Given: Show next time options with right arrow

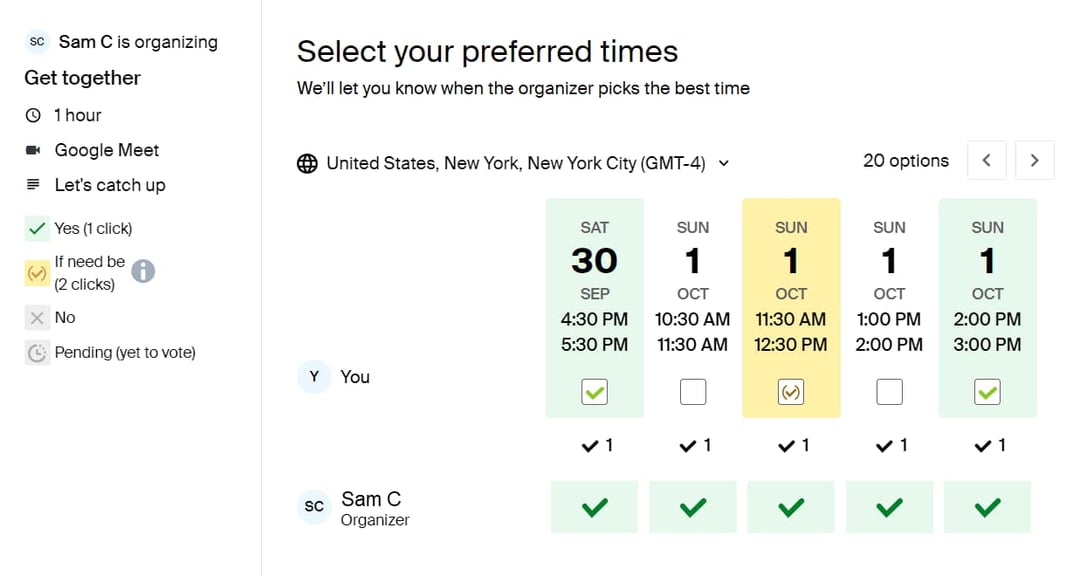Looking at the screenshot, I should (x=1035, y=161).
